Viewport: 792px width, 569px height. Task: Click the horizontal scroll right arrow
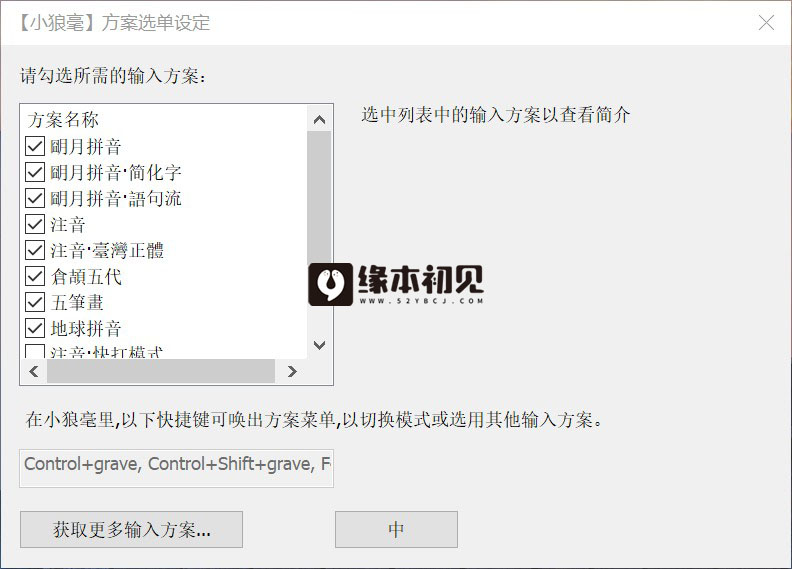click(x=292, y=372)
